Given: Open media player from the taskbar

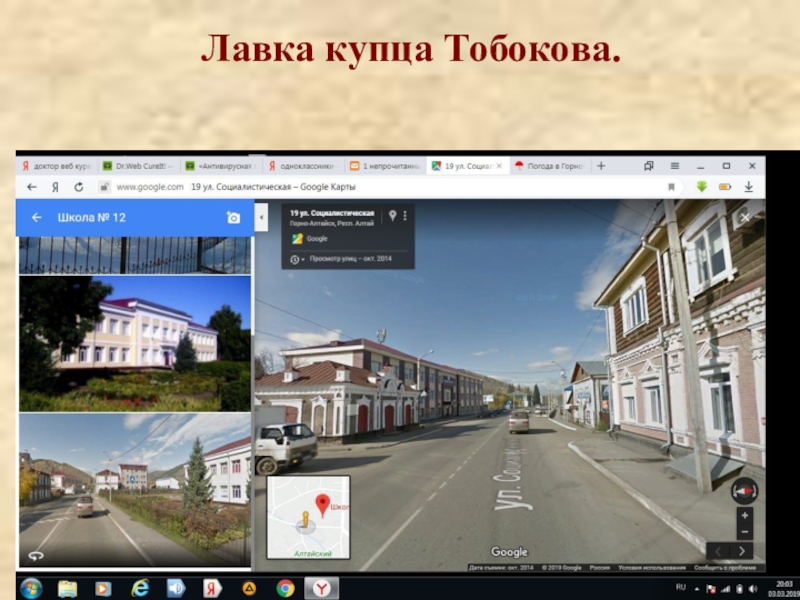Looking at the screenshot, I should click(104, 589).
